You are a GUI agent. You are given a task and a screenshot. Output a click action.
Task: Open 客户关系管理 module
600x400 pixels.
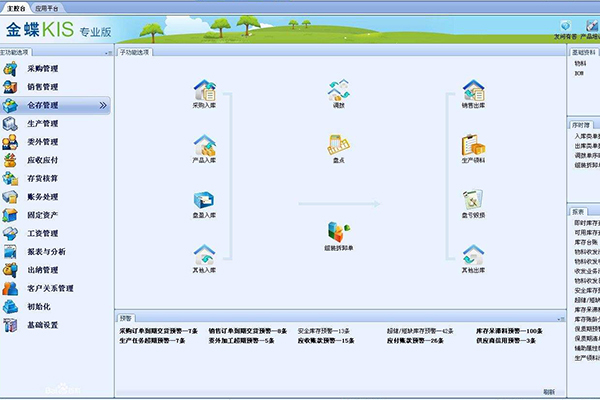[50, 288]
